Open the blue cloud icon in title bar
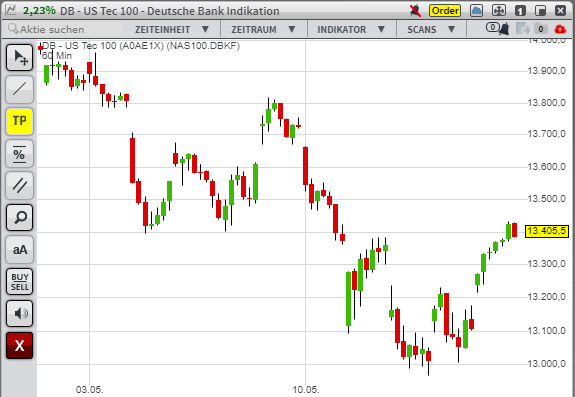 pyautogui.click(x=476, y=11)
